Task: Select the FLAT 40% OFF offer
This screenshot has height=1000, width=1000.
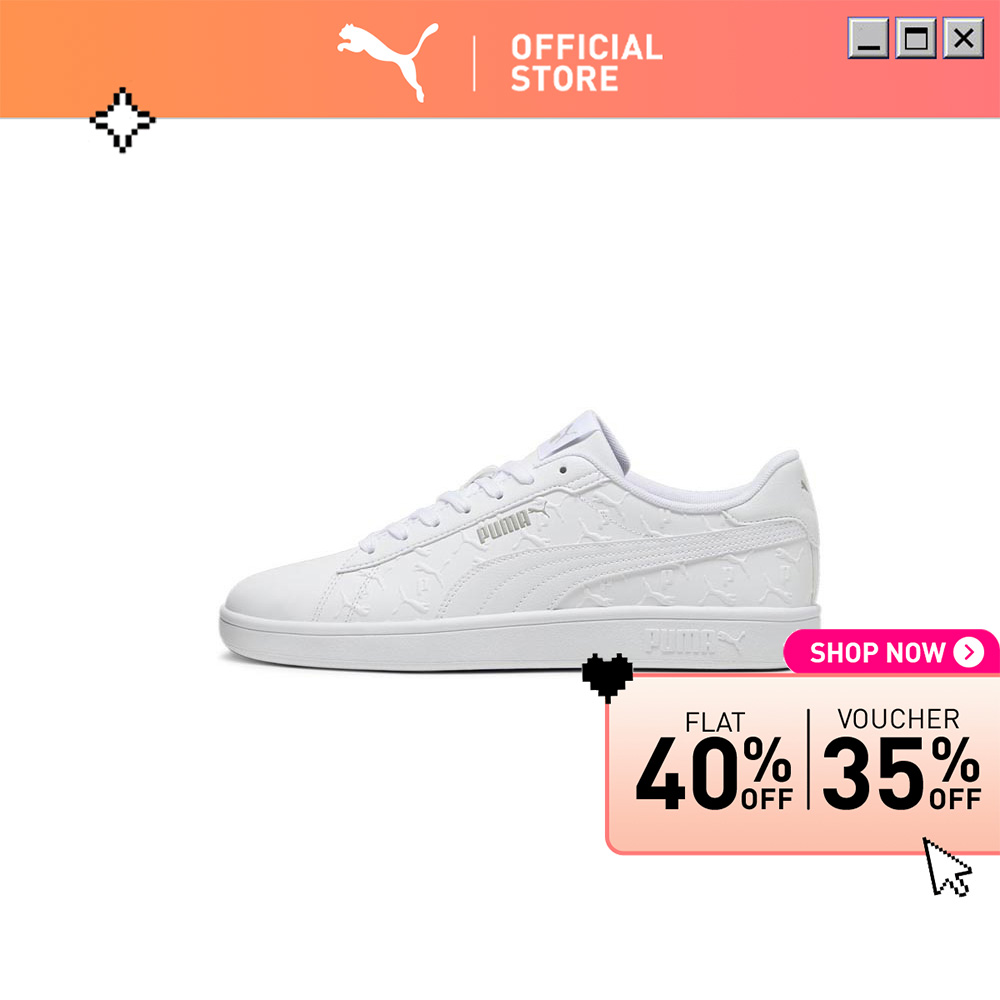Action: [x=714, y=761]
